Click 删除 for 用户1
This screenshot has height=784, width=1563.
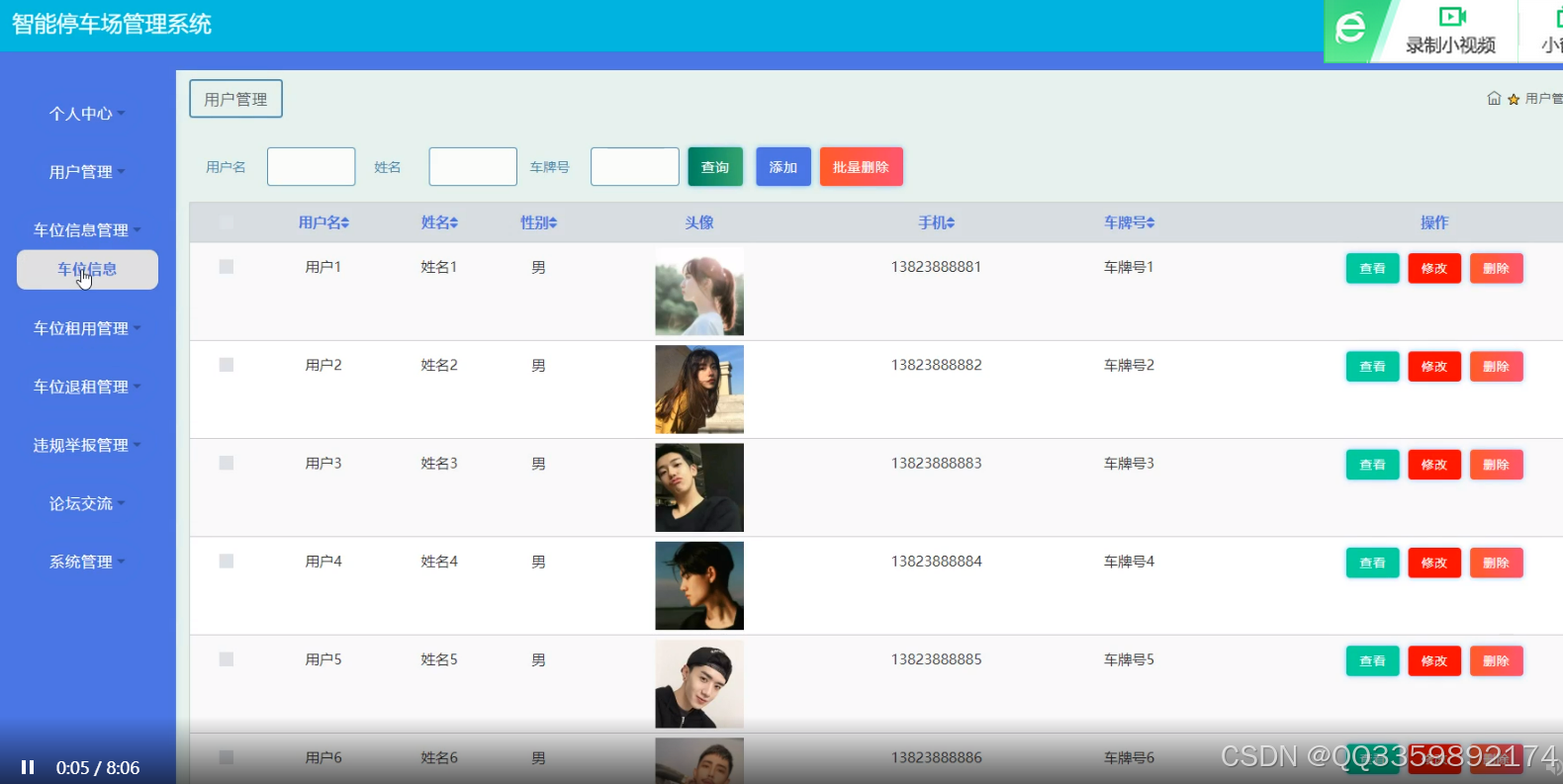point(1496,269)
